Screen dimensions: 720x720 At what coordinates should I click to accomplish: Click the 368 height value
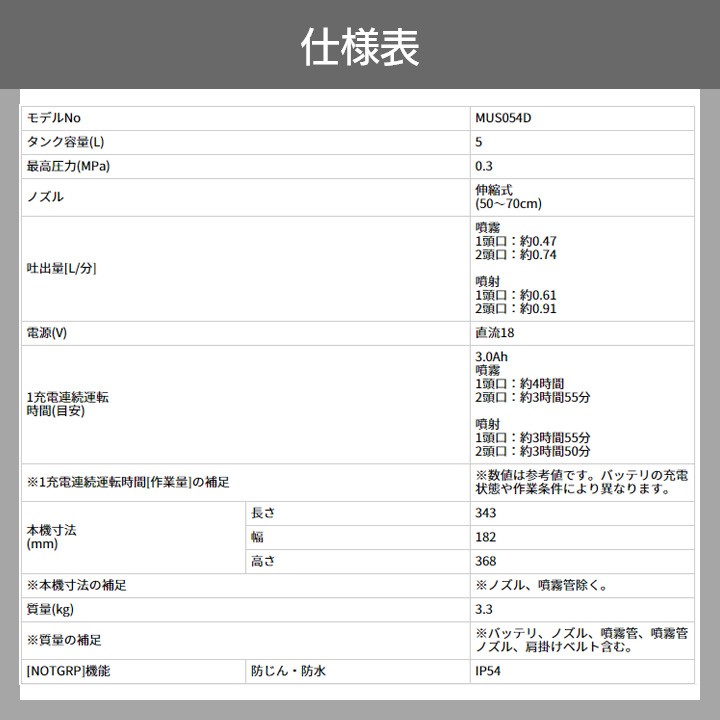[x=486, y=561]
